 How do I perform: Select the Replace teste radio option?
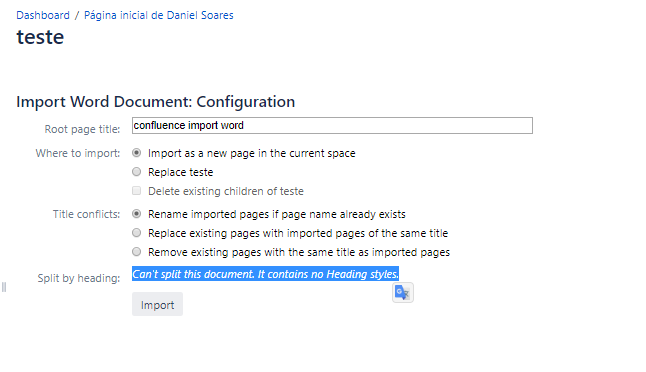(x=136, y=172)
